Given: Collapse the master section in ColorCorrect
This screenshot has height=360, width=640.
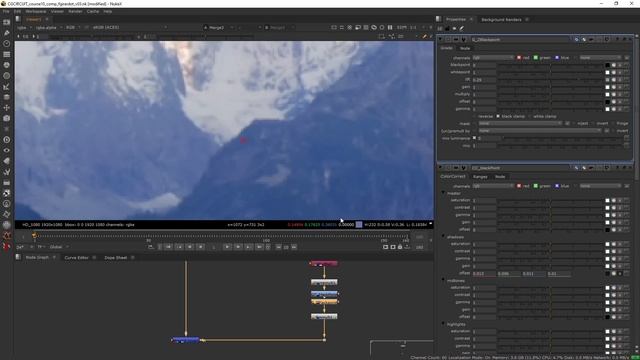Looking at the screenshot, I should (x=443, y=193).
